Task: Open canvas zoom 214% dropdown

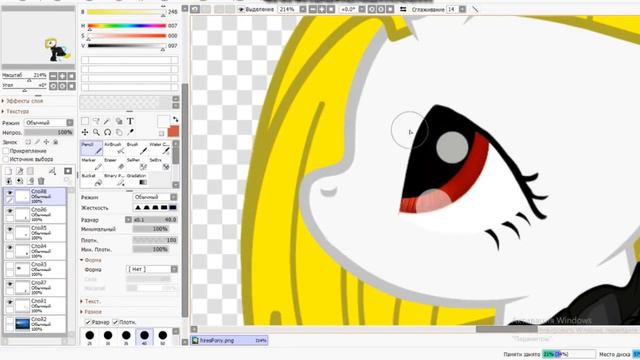Action: pyautogui.click(x=303, y=9)
